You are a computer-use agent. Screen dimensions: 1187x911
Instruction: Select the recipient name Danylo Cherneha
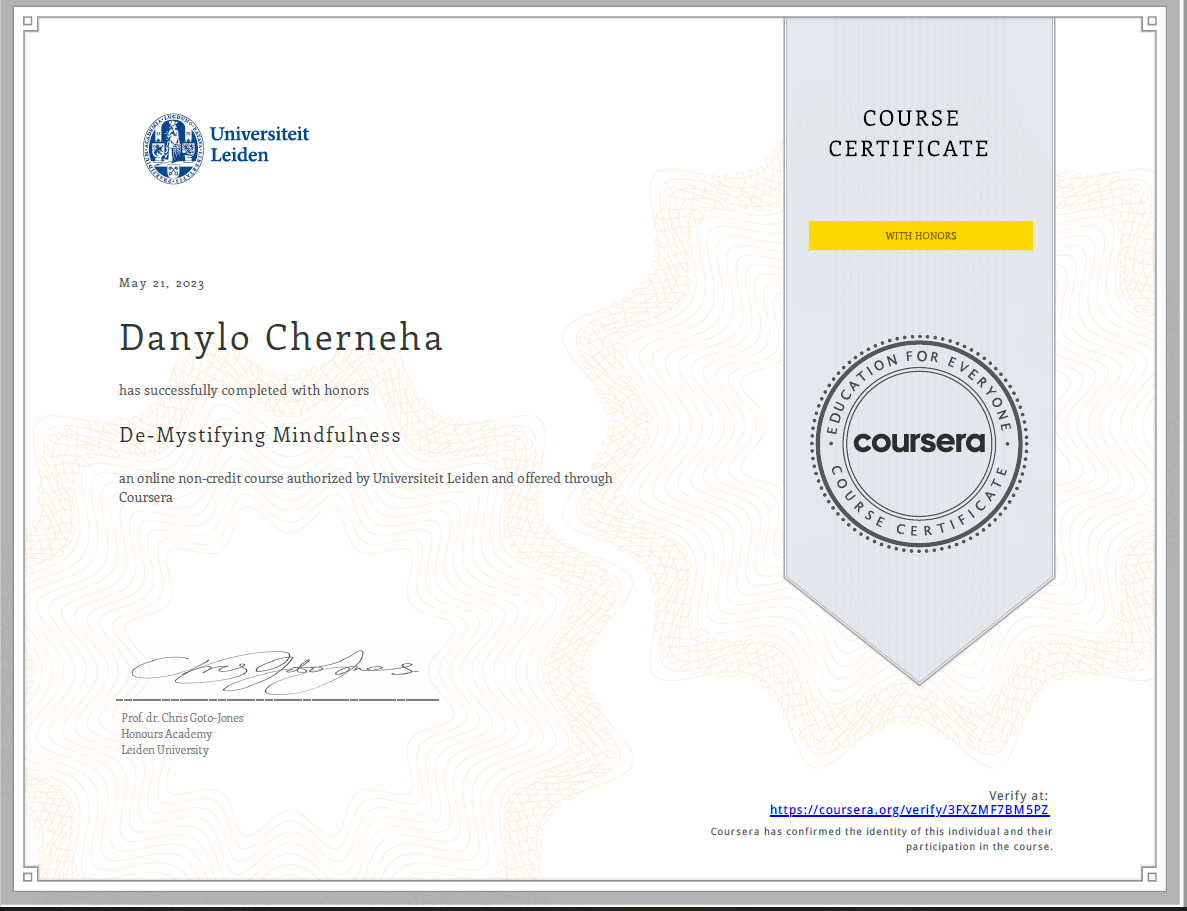coord(281,338)
